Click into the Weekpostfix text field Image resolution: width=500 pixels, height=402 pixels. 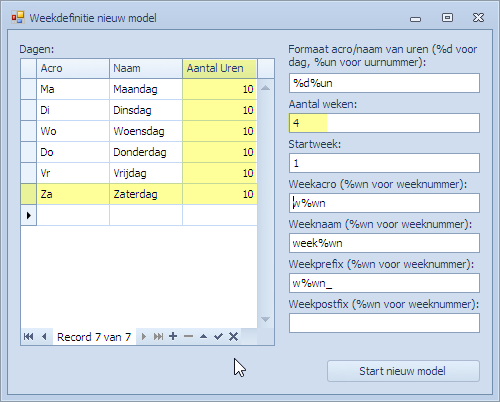pos(384,323)
